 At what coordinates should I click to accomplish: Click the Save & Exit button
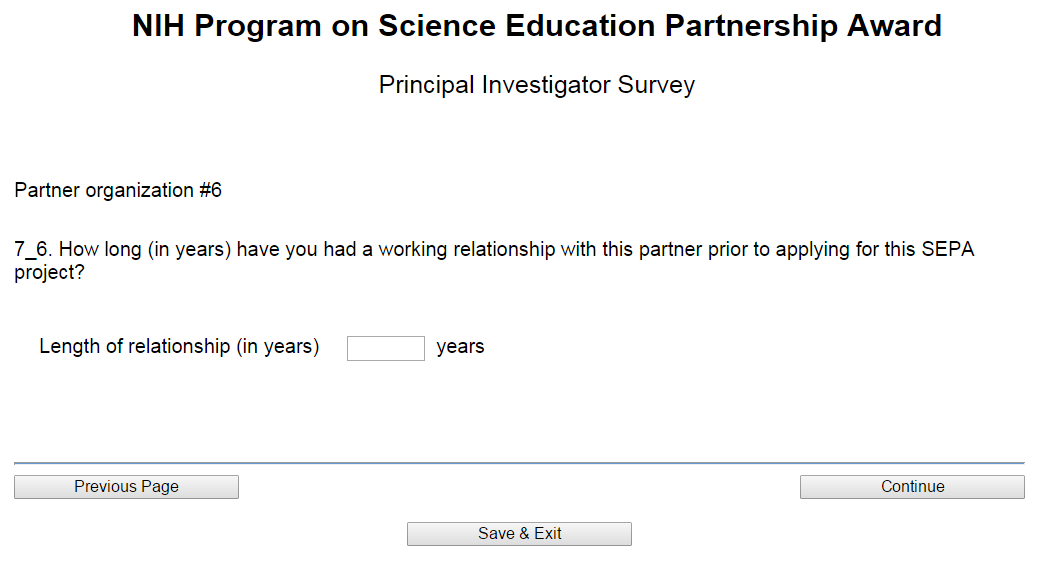(x=519, y=534)
